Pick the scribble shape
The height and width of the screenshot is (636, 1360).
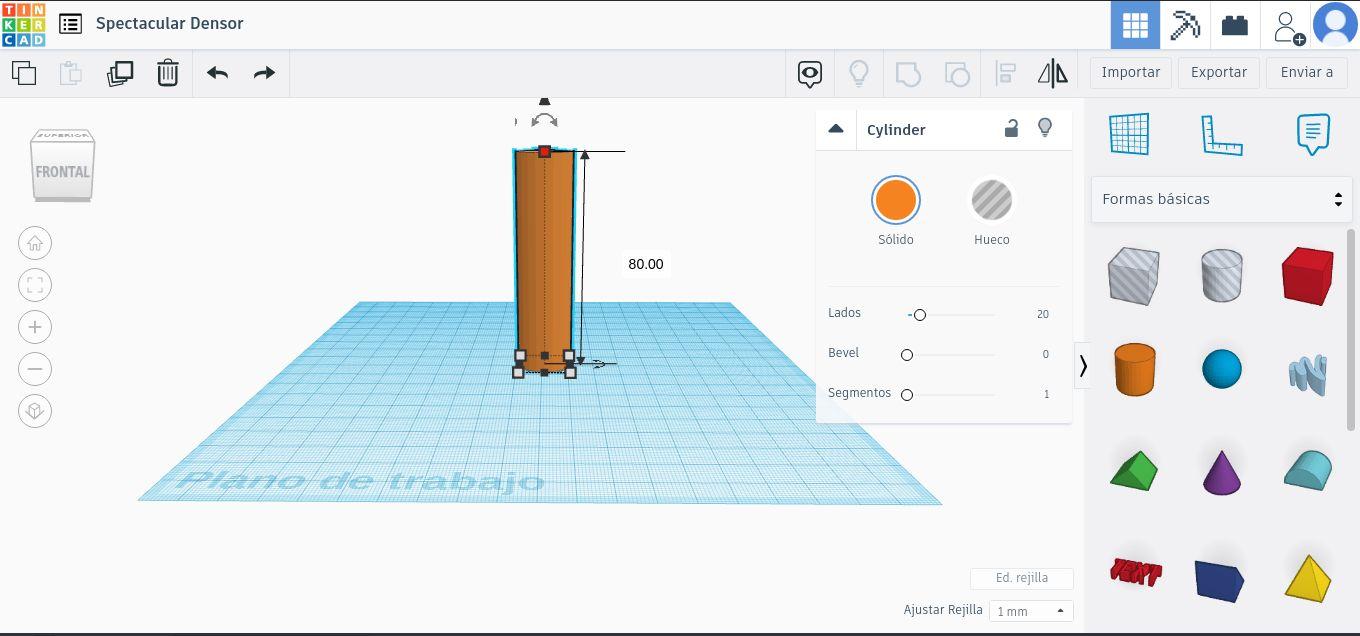[x=1308, y=374]
